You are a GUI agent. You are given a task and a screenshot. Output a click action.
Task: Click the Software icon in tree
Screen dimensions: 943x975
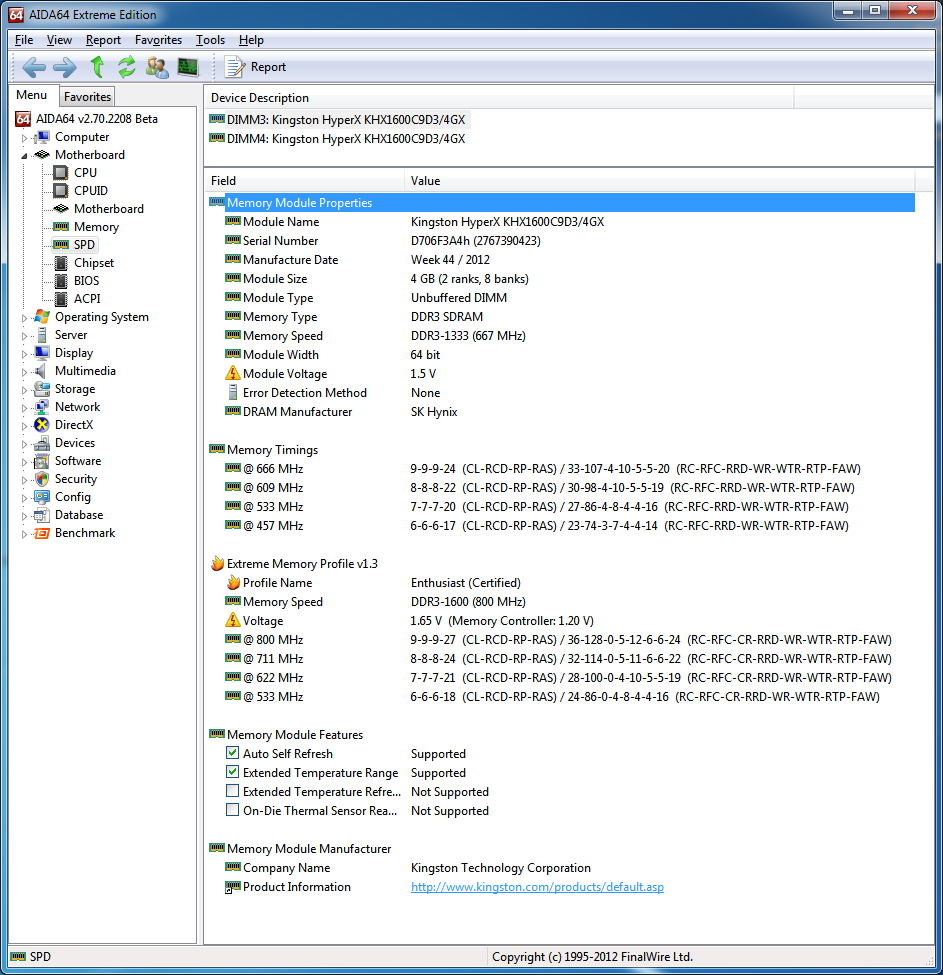(42, 461)
